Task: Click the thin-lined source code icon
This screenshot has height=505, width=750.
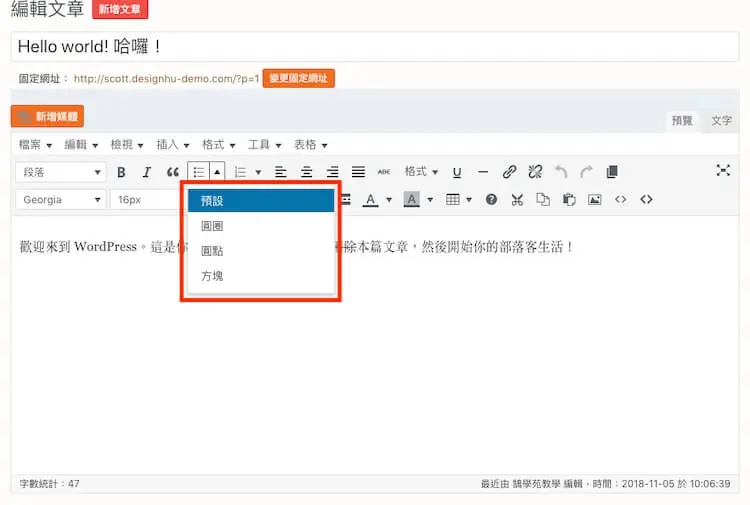Action: pos(620,199)
